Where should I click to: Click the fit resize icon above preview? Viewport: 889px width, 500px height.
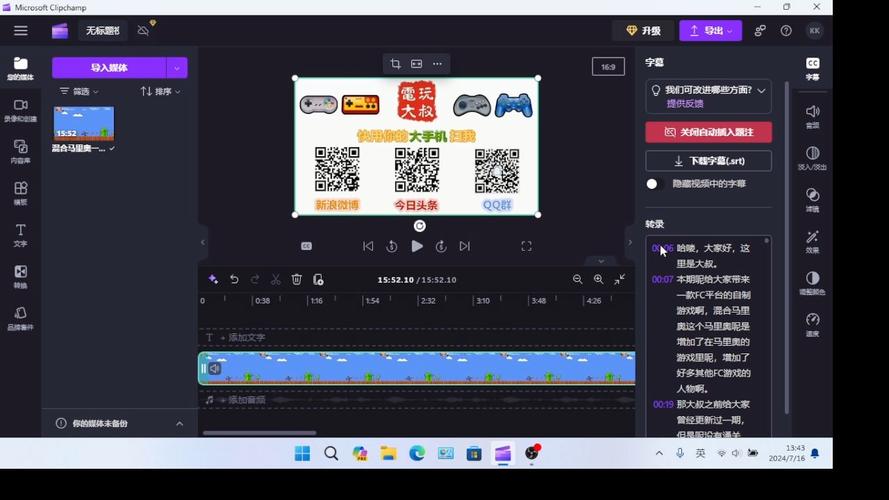[417, 64]
